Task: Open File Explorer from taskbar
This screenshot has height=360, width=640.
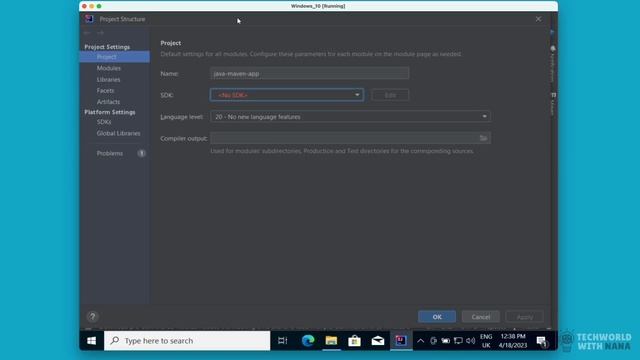Action: pyautogui.click(x=331, y=340)
